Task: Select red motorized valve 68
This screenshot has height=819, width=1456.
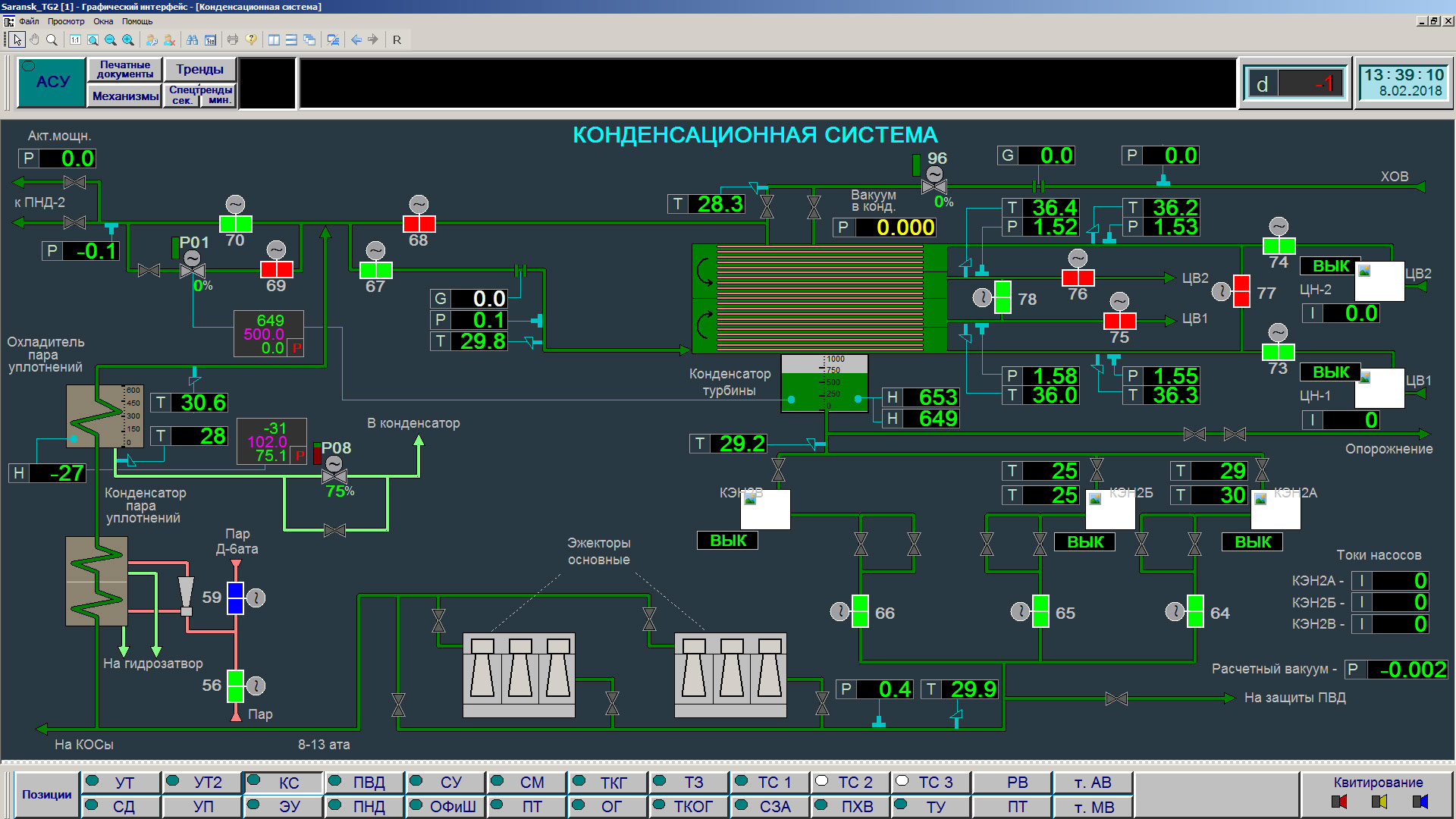Action: (419, 224)
